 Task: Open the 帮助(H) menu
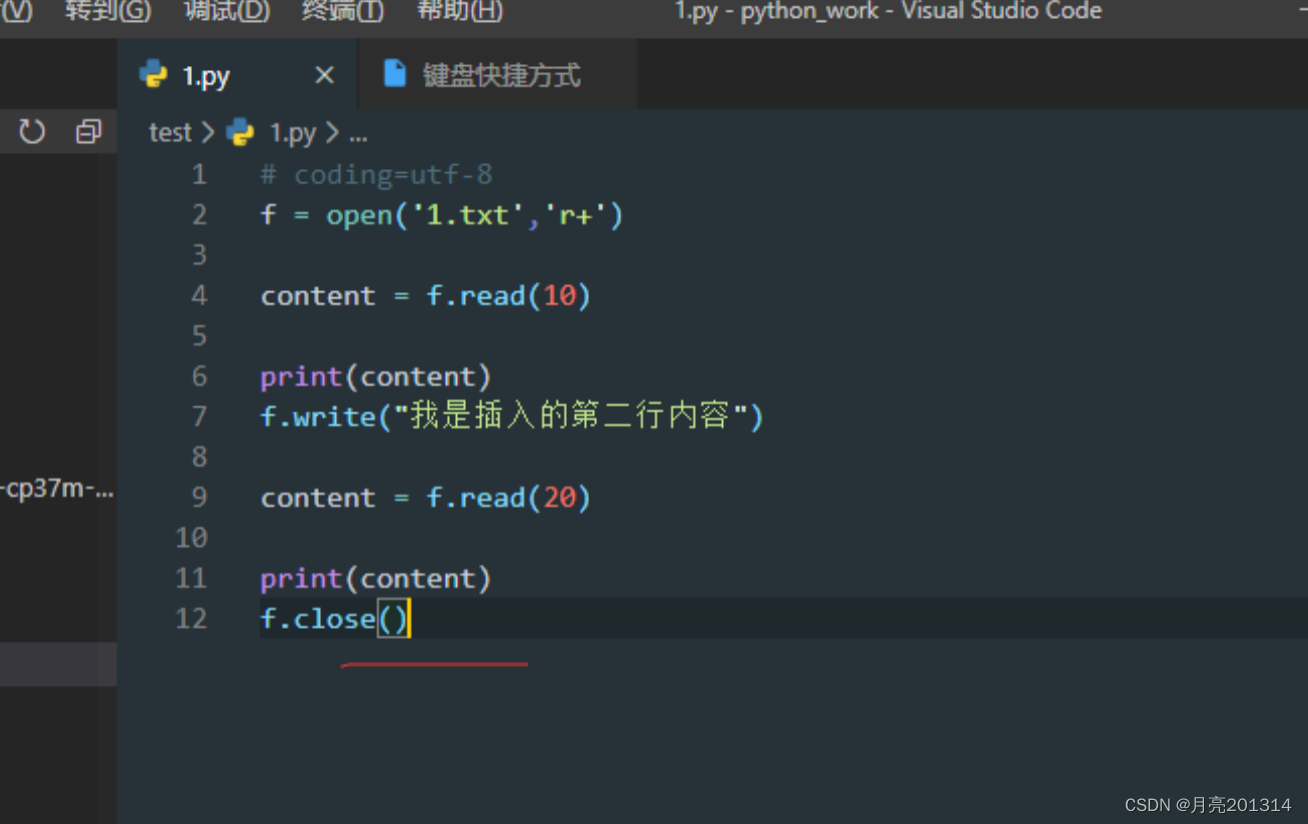pyautogui.click(x=460, y=11)
